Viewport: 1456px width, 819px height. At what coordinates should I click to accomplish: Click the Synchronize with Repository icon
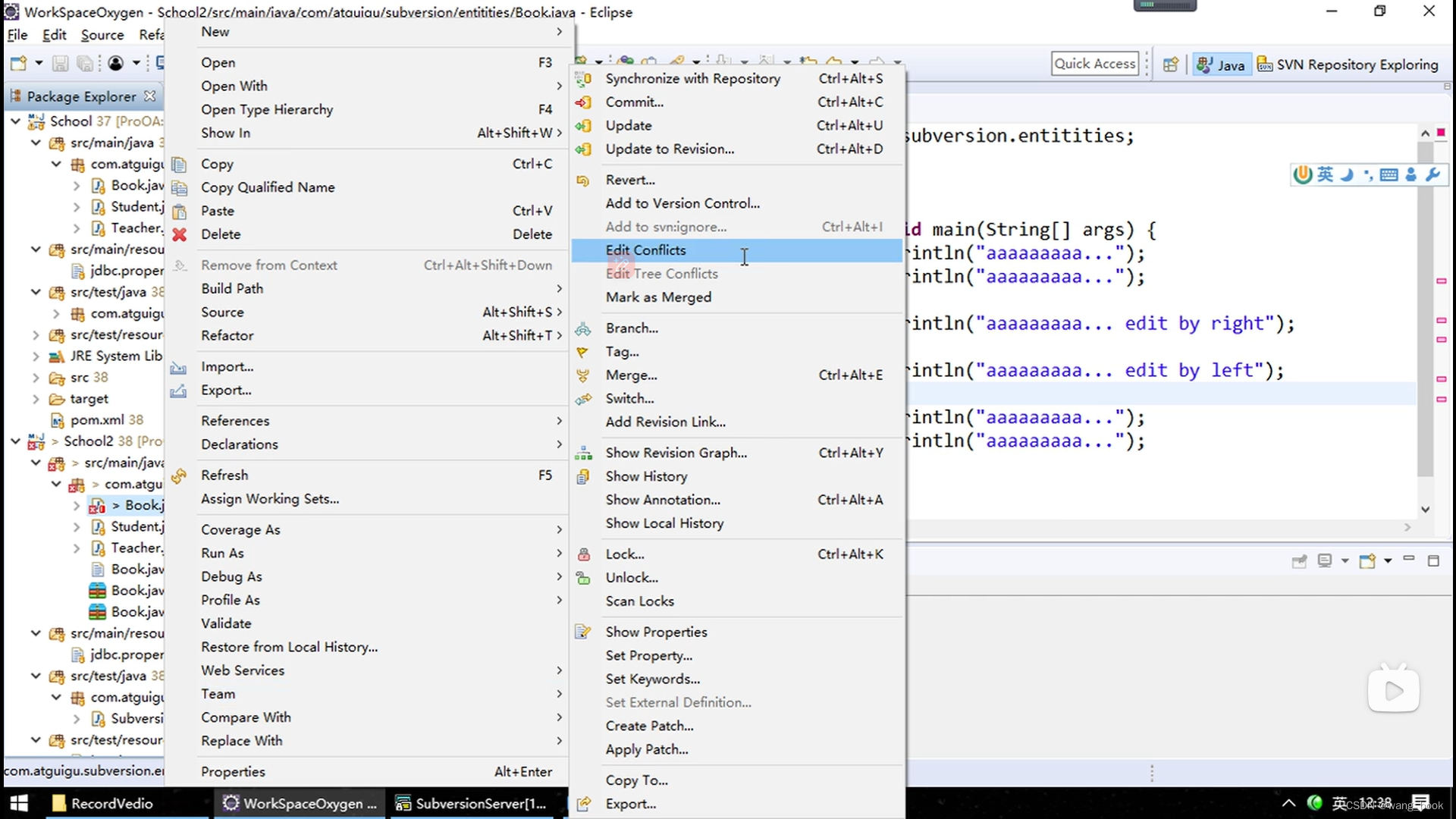click(x=583, y=78)
